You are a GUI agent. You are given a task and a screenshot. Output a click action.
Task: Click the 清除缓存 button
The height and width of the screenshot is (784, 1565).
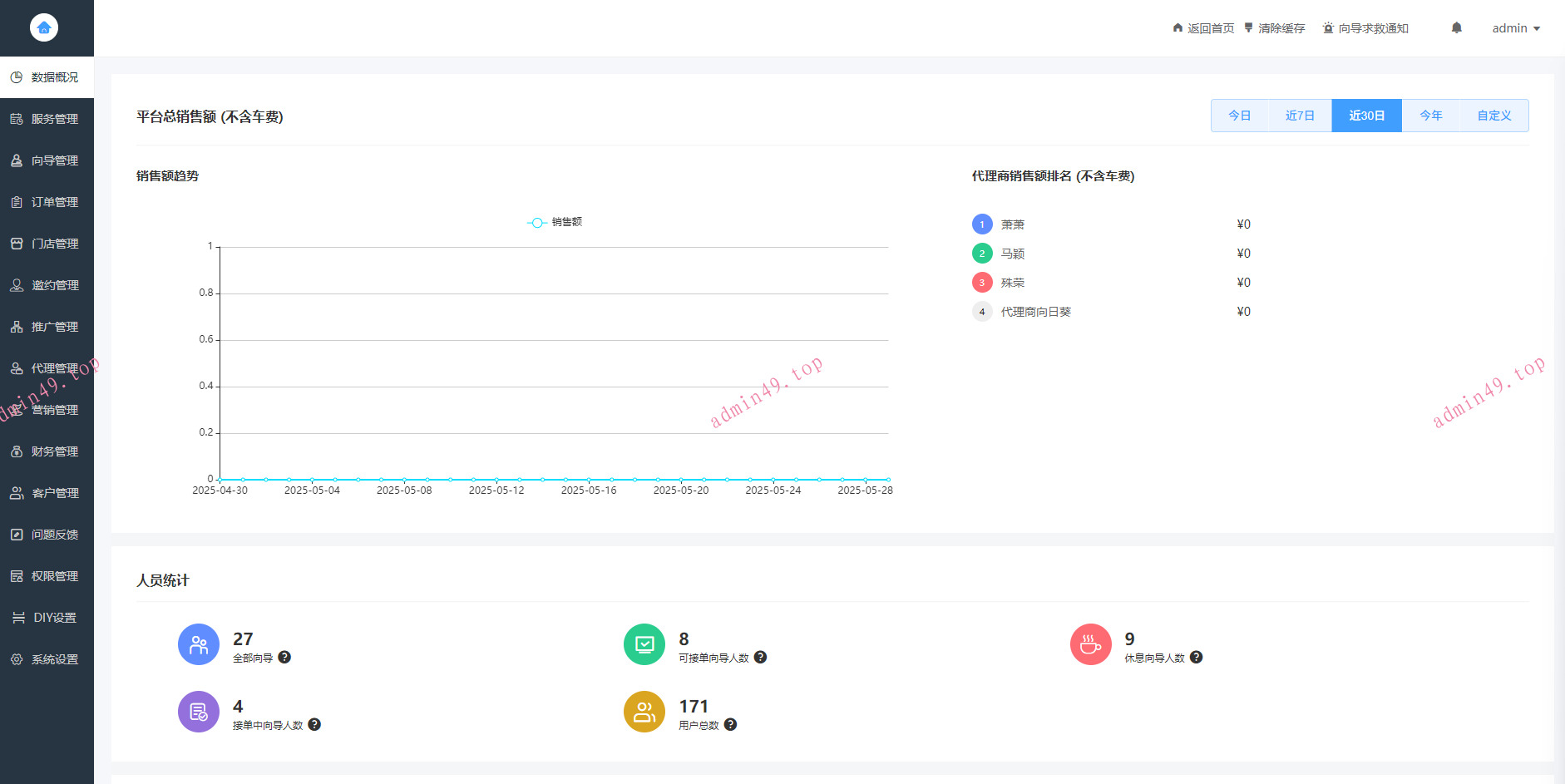click(x=1275, y=28)
